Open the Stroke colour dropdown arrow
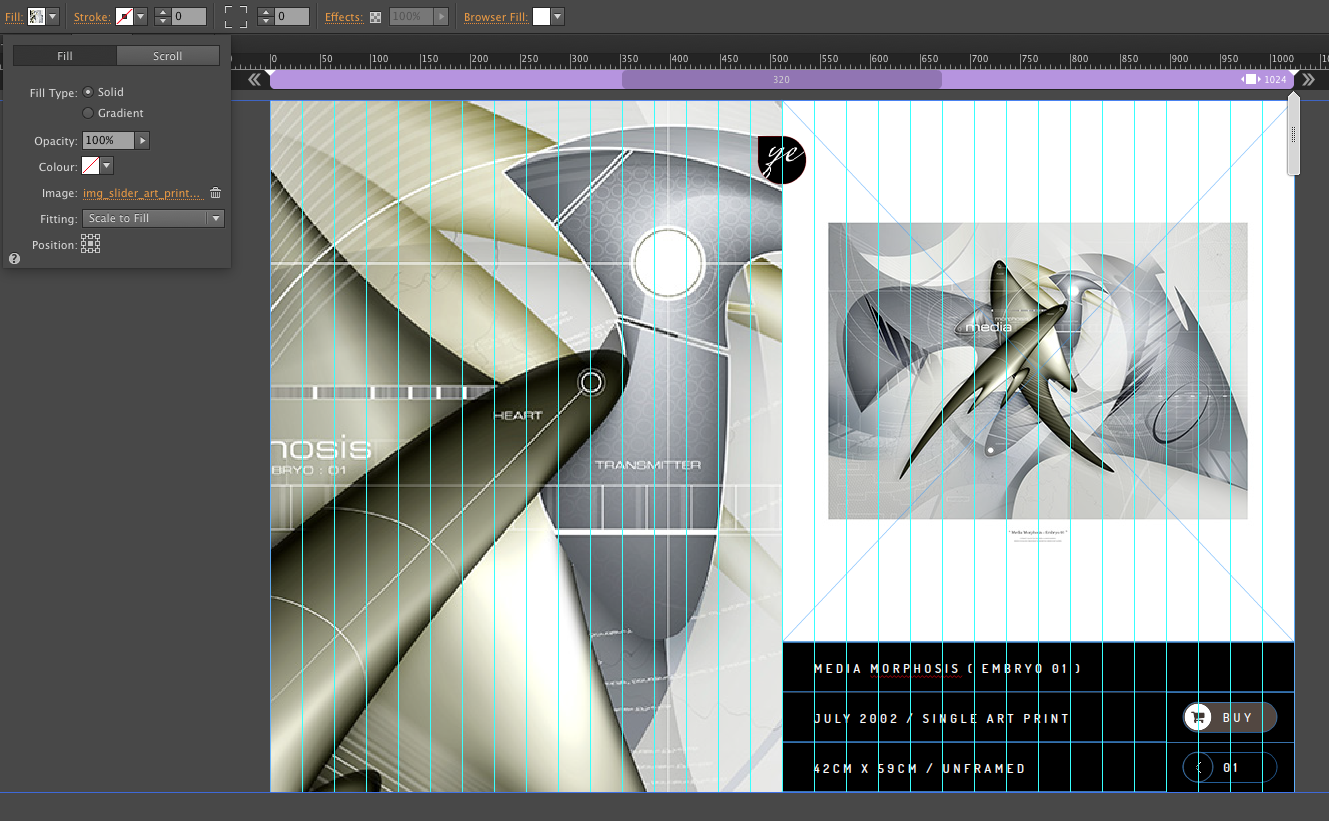The height and width of the screenshot is (821, 1329). (141, 17)
